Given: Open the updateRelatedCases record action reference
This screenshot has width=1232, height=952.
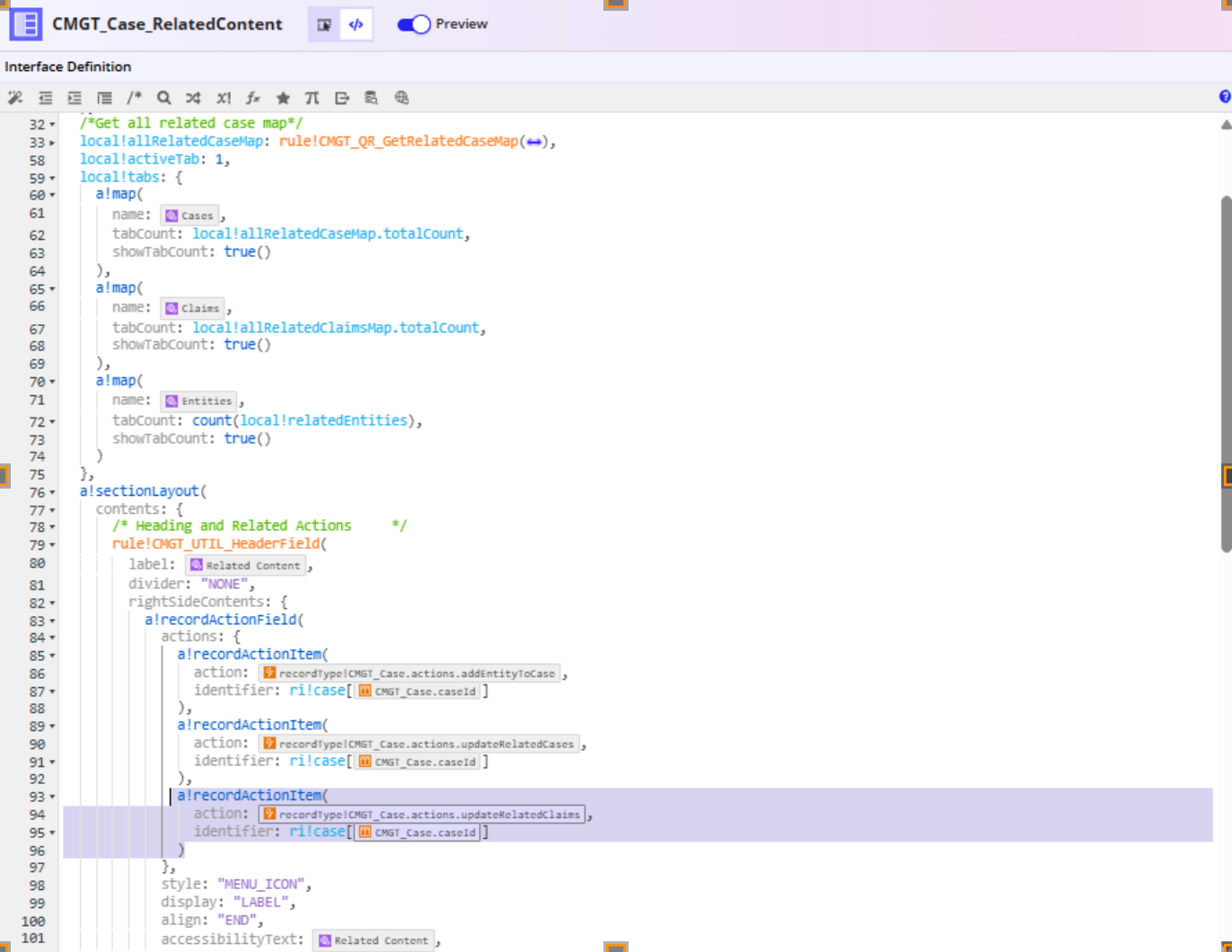Looking at the screenshot, I should click(x=418, y=744).
